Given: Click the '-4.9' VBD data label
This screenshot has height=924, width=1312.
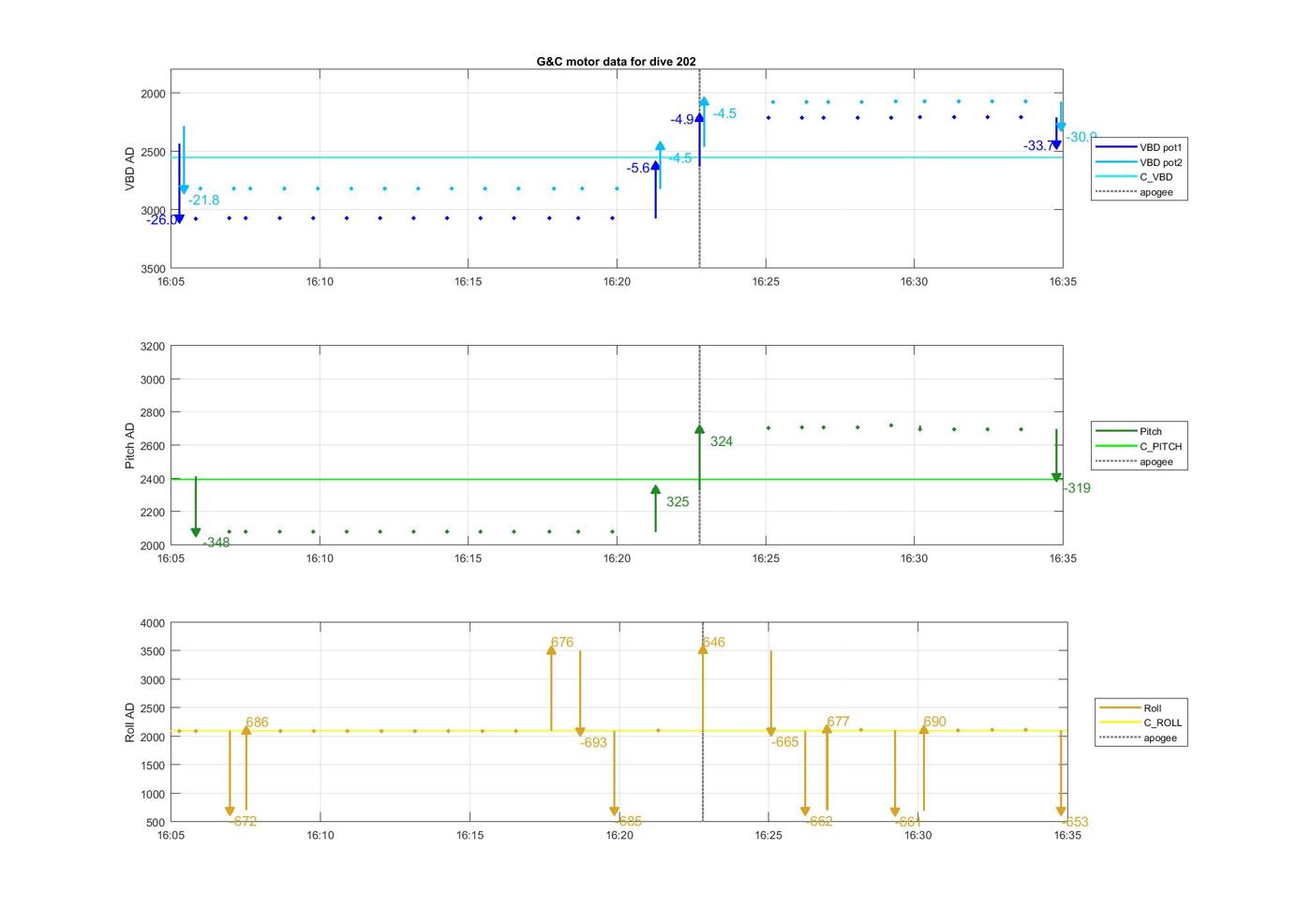Looking at the screenshot, I should pos(682,119).
